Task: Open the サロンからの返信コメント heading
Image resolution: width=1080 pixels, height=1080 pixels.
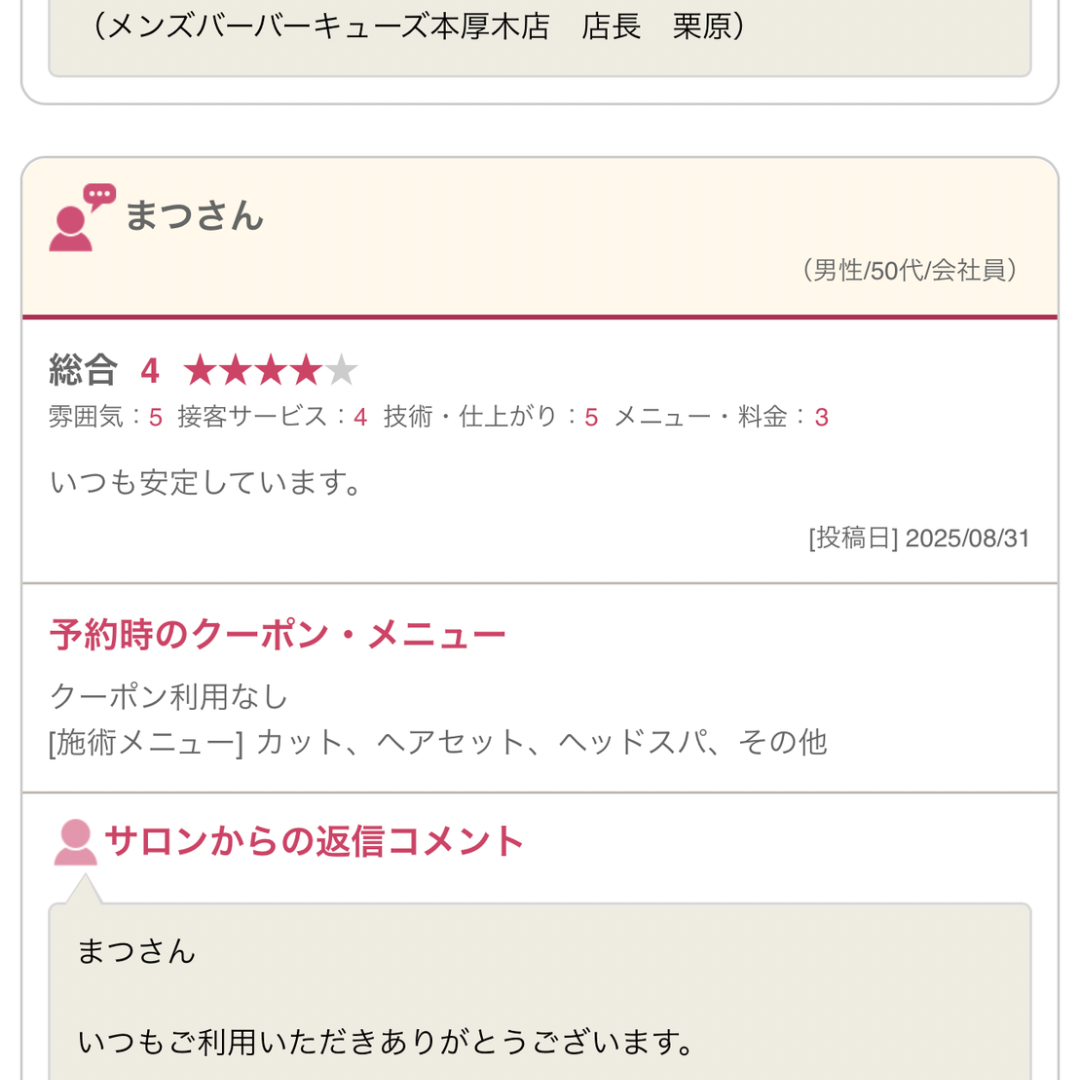Action: 314,842
